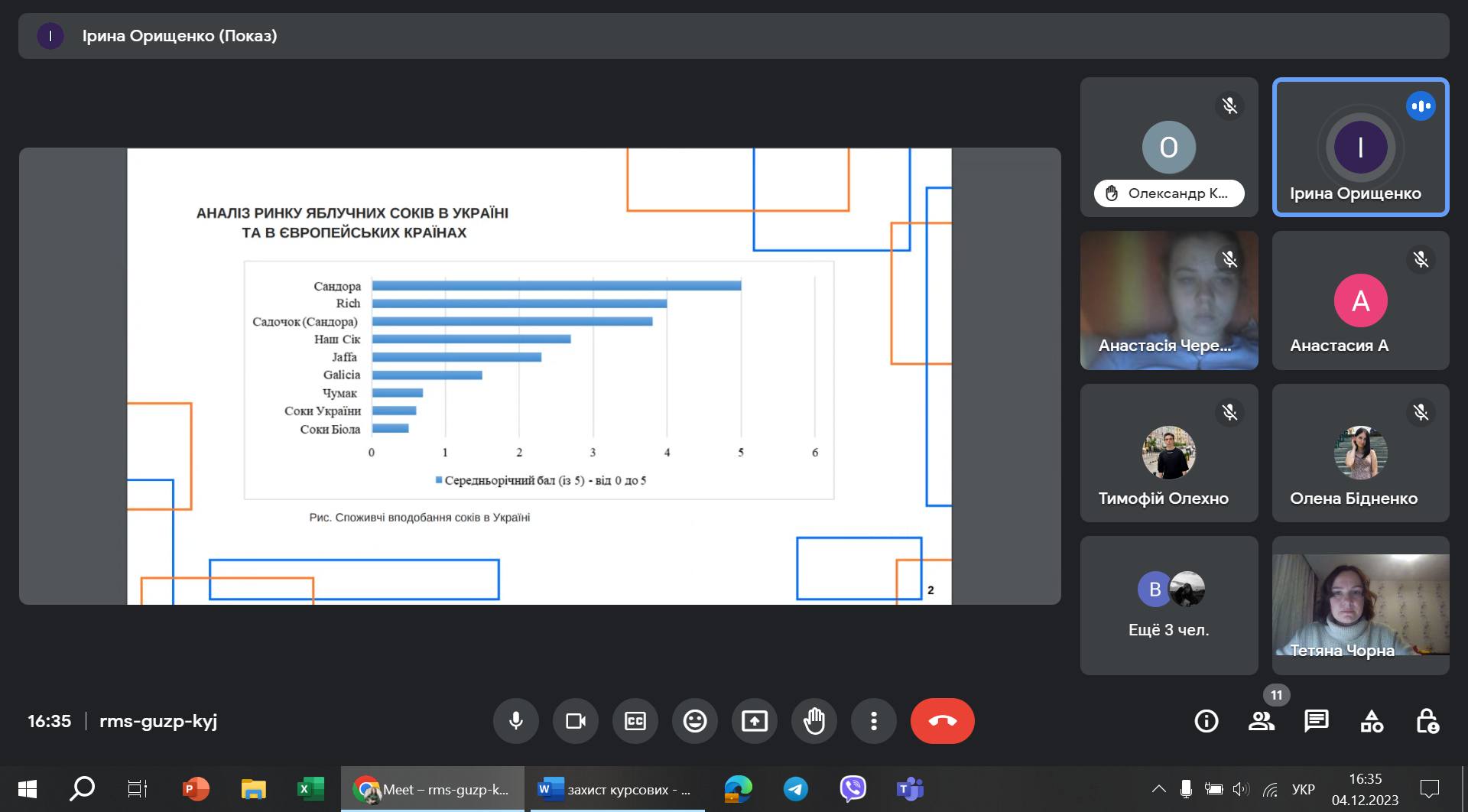Click the muted mic icon on Олександр tile

[1229, 106]
